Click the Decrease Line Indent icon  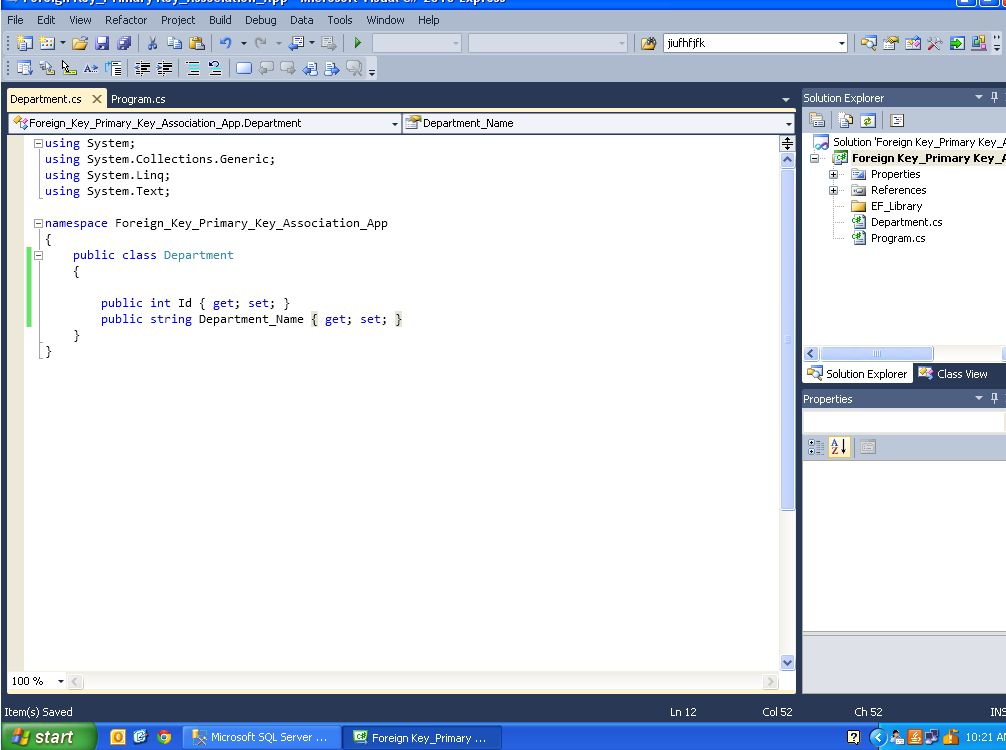coord(142,68)
